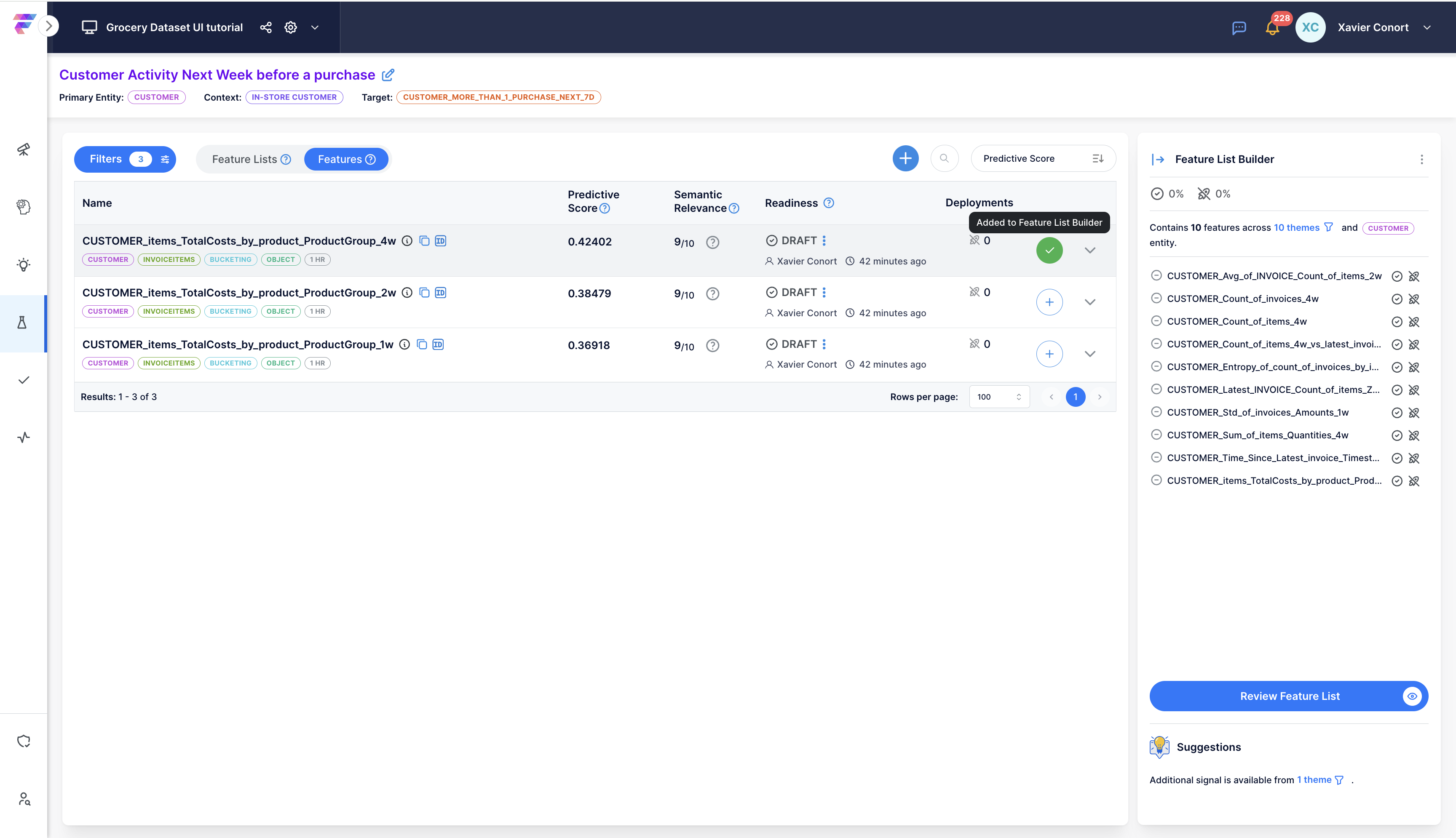This screenshot has height=838, width=1456.
Task: Click the 1 theme suggestion link
Action: coord(1314,780)
